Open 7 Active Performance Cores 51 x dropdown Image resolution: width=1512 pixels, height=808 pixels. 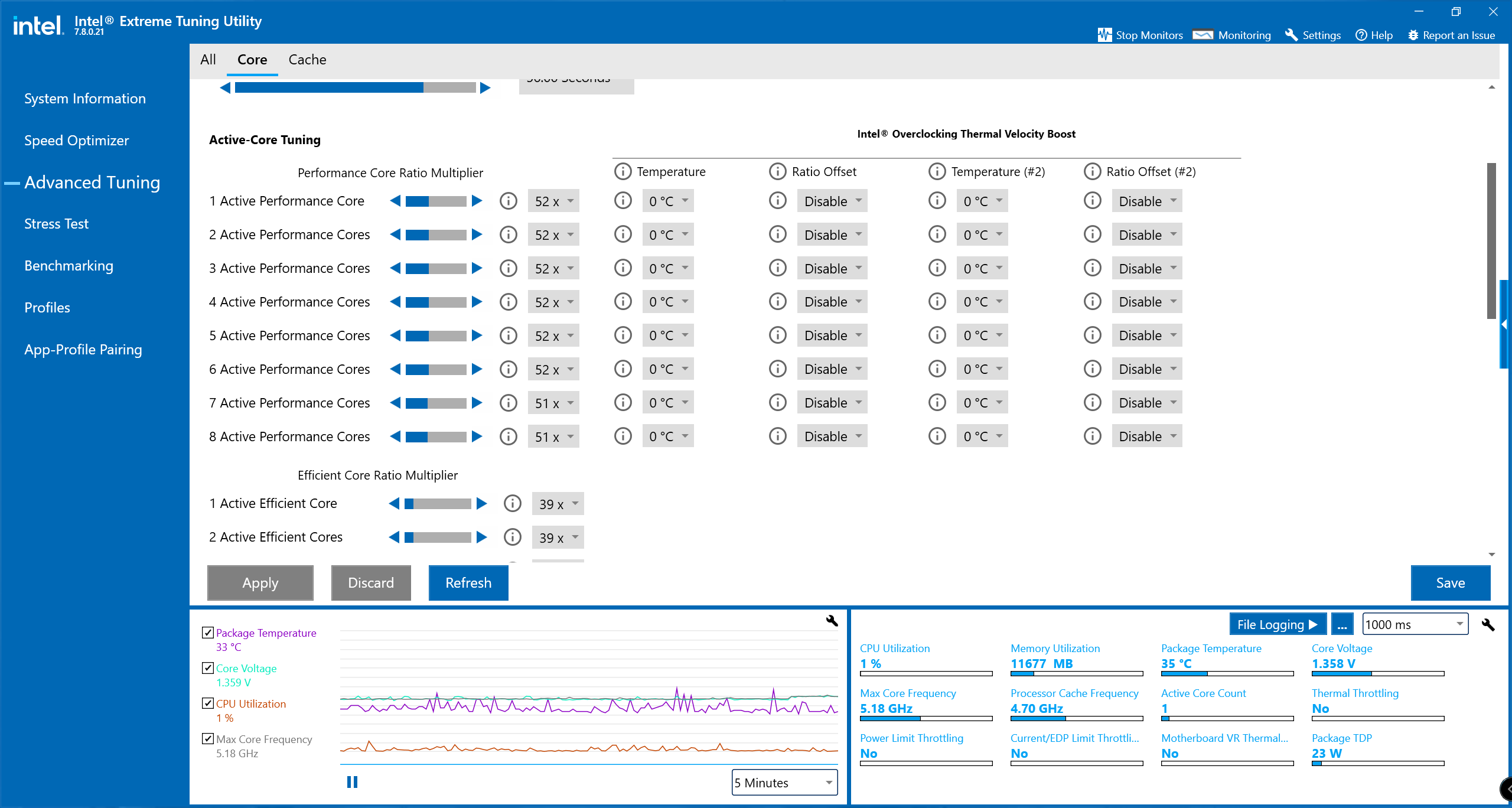tap(553, 403)
